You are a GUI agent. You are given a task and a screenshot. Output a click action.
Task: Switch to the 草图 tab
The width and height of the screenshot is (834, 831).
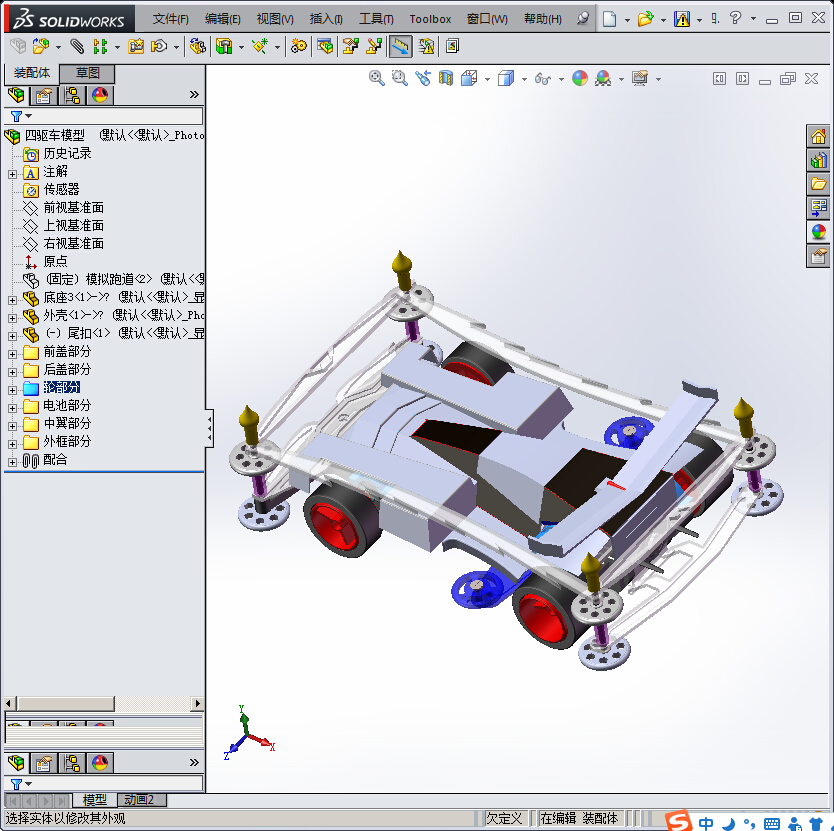click(87, 73)
